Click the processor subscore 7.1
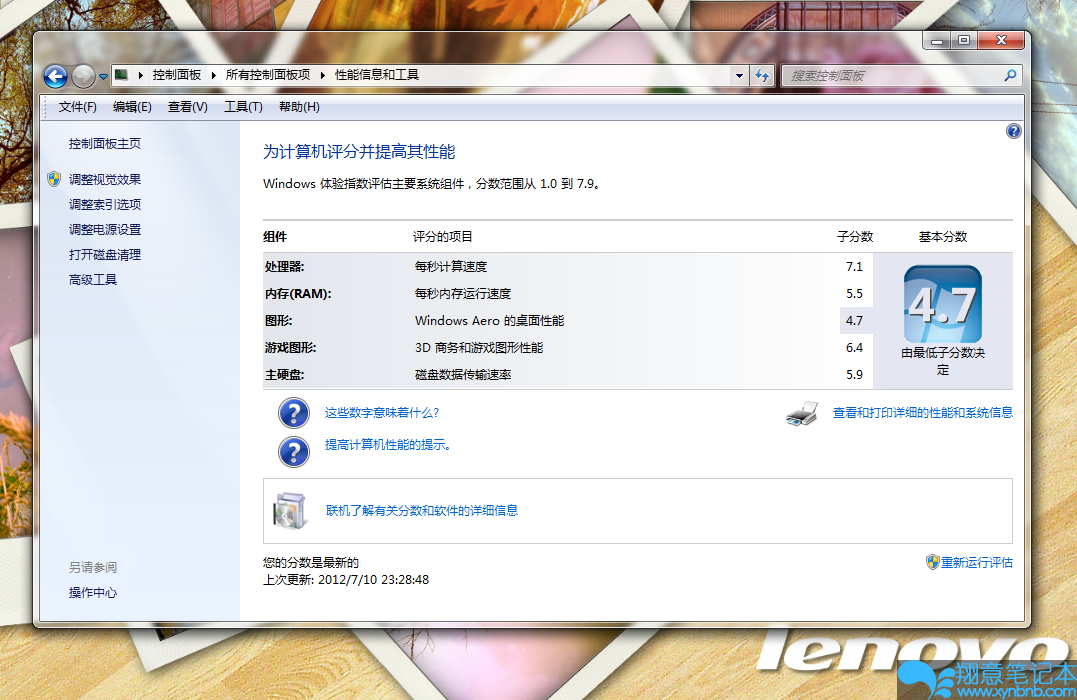Image resolution: width=1077 pixels, height=700 pixels. coord(854,267)
